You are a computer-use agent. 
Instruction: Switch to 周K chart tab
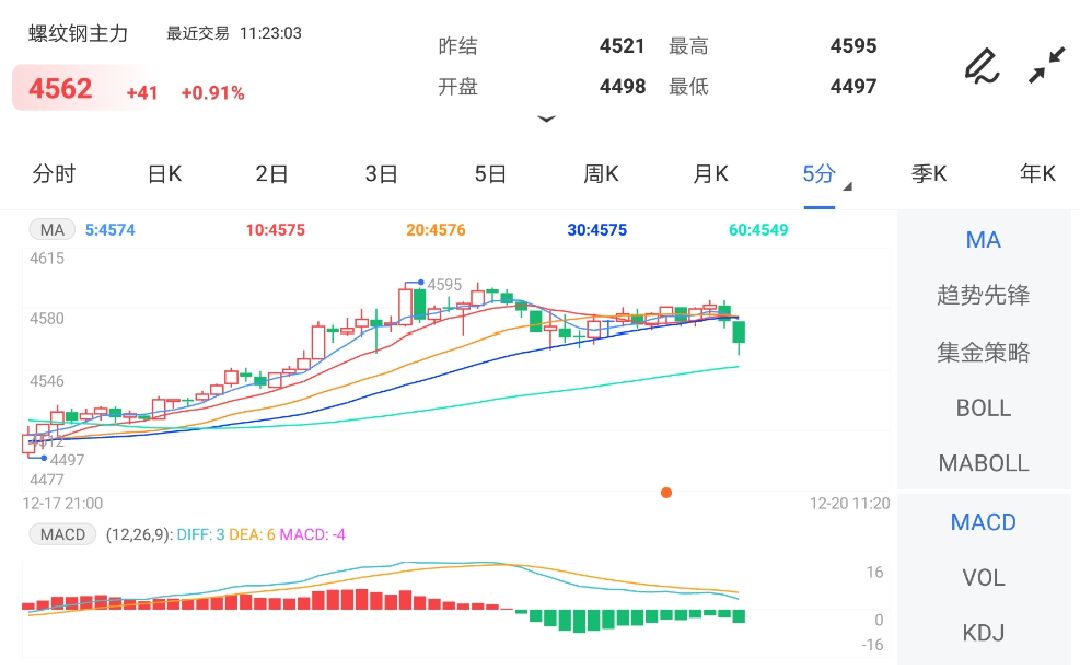(601, 174)
